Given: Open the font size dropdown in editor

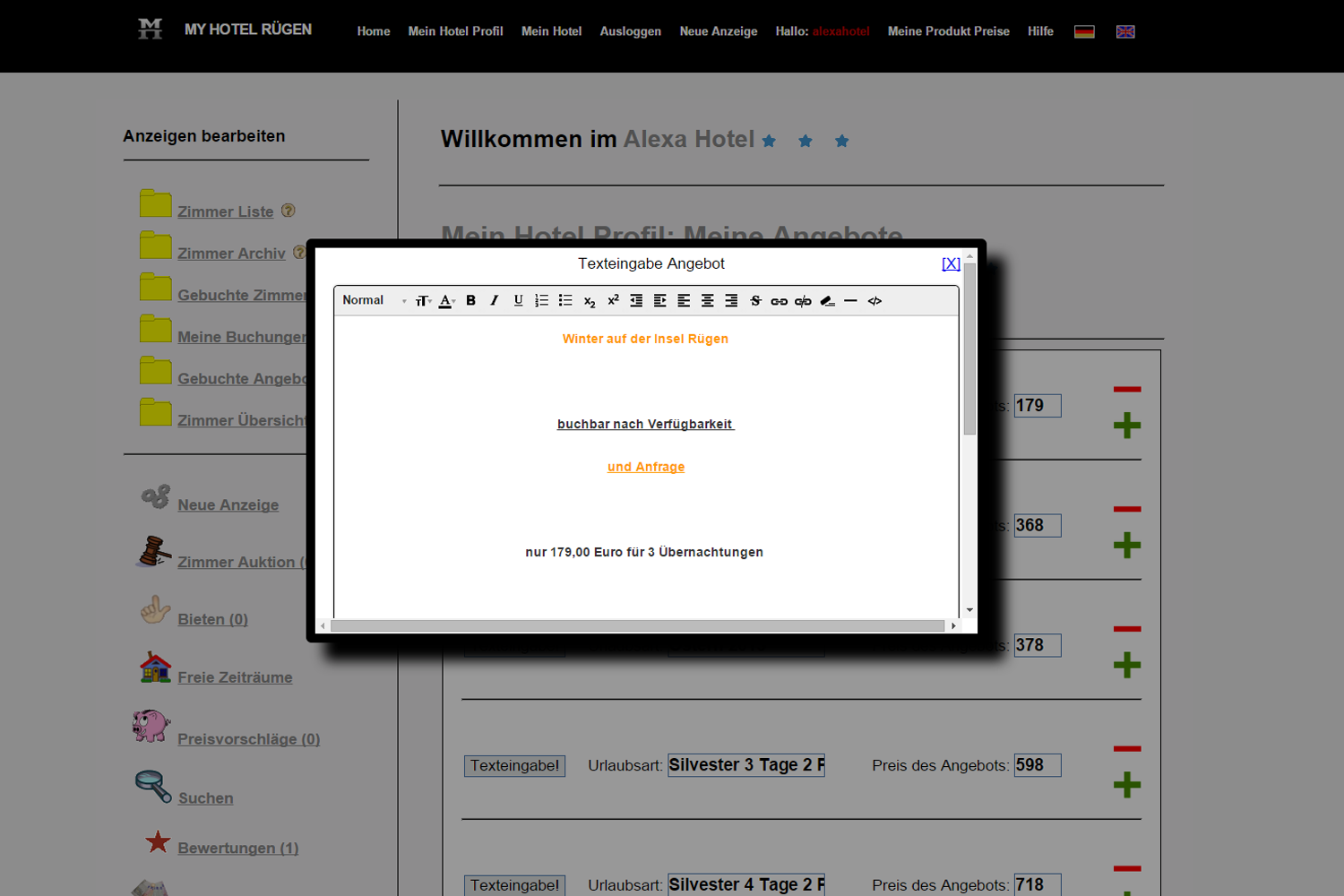Looking at the screenshot, I should pos(423,301).
